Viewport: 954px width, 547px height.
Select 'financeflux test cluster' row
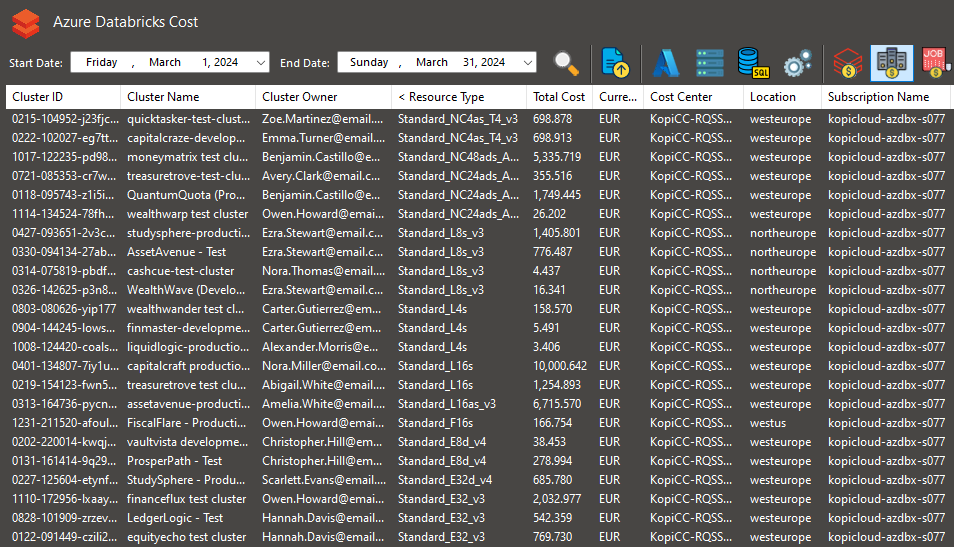click(477, 499)
